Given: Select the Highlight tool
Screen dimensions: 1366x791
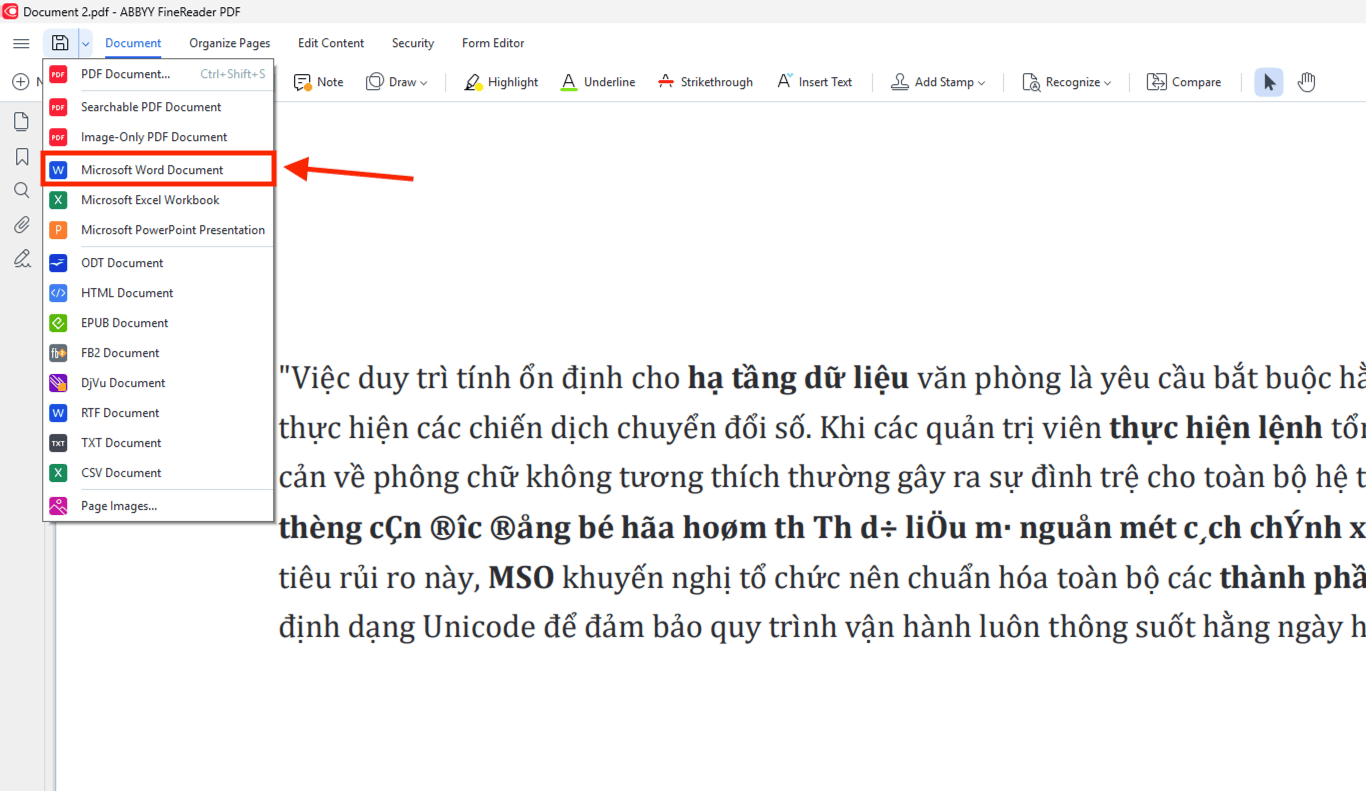Looking at the screenshot, I should pyautogui.click(x=500, y=81).
